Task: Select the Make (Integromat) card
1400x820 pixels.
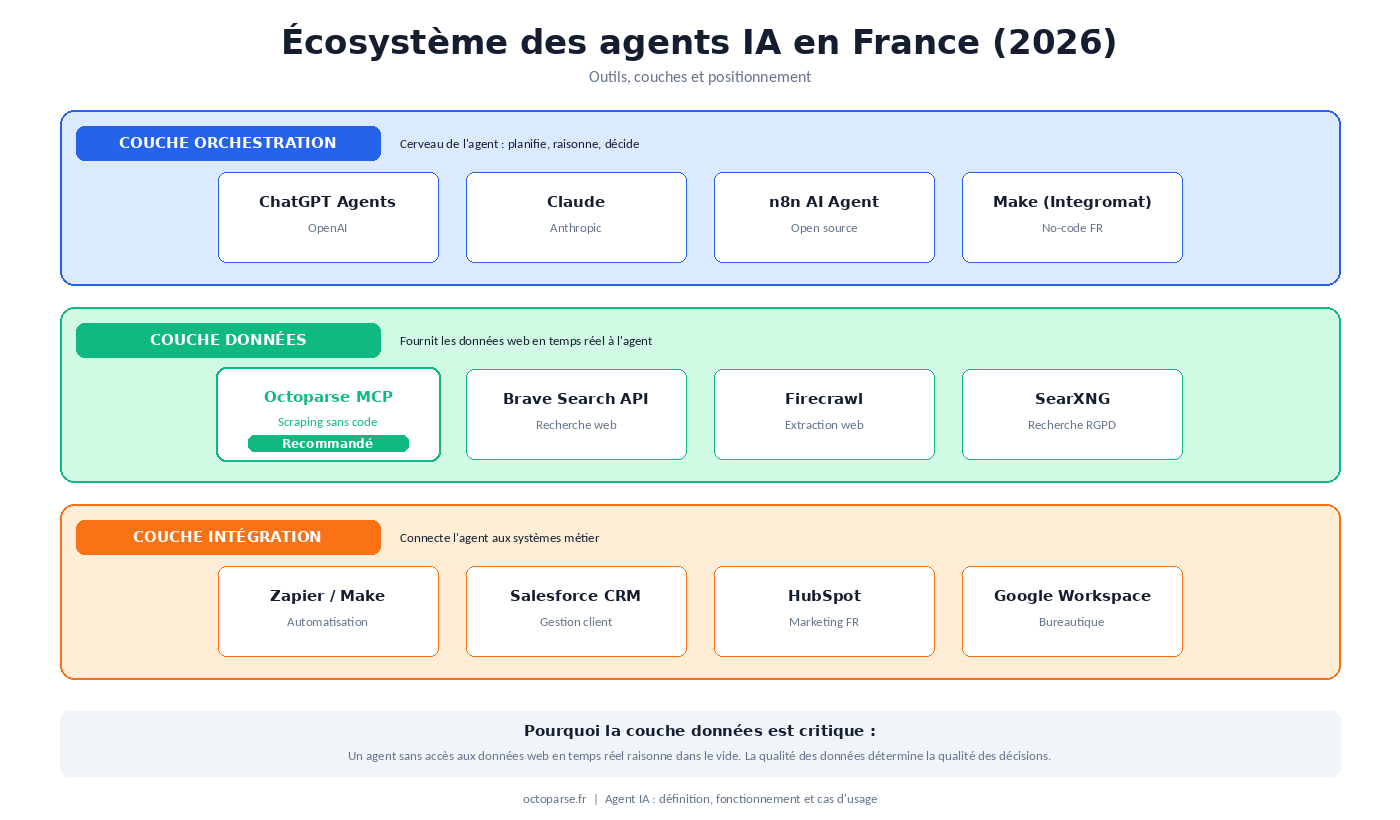Action: (x=1072, y=217)
